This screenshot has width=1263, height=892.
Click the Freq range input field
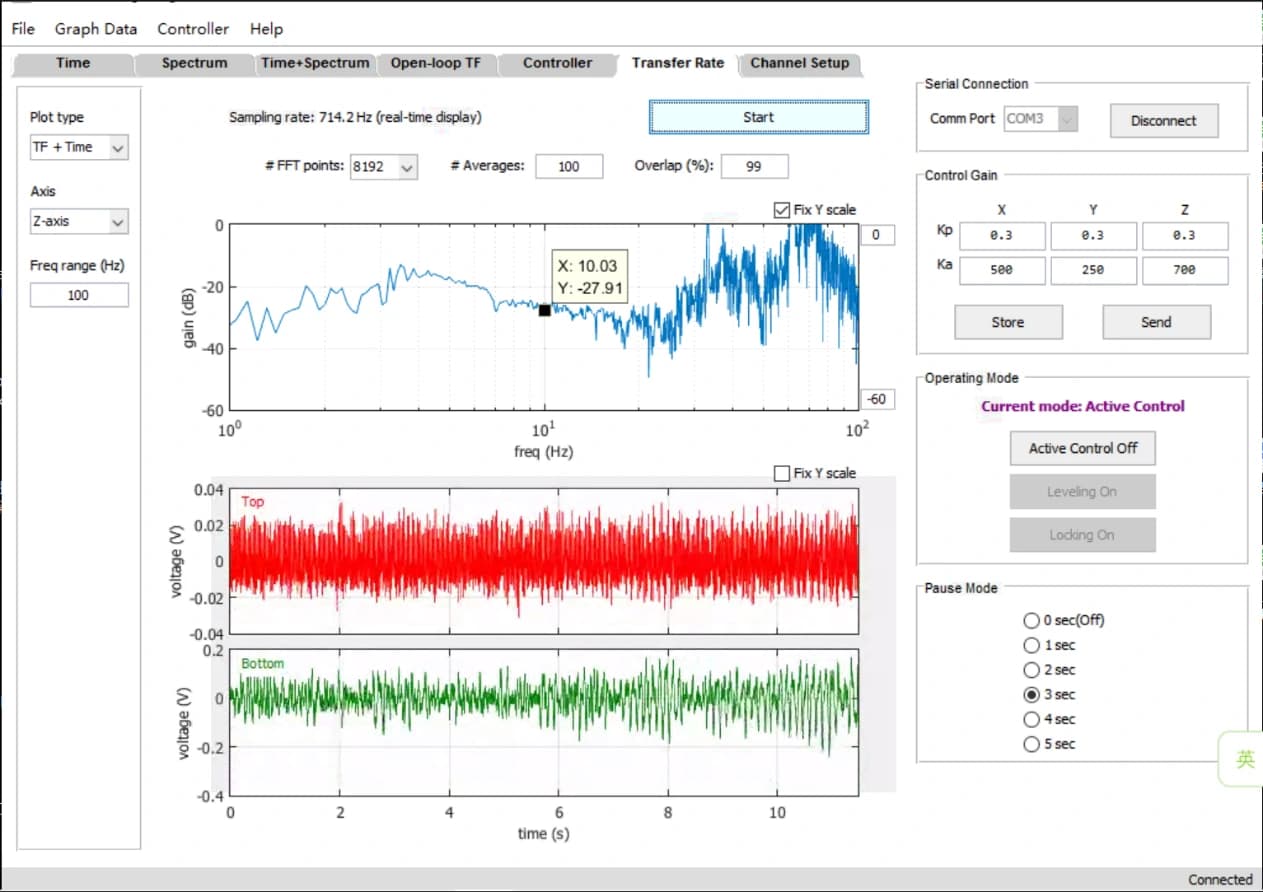79,295
